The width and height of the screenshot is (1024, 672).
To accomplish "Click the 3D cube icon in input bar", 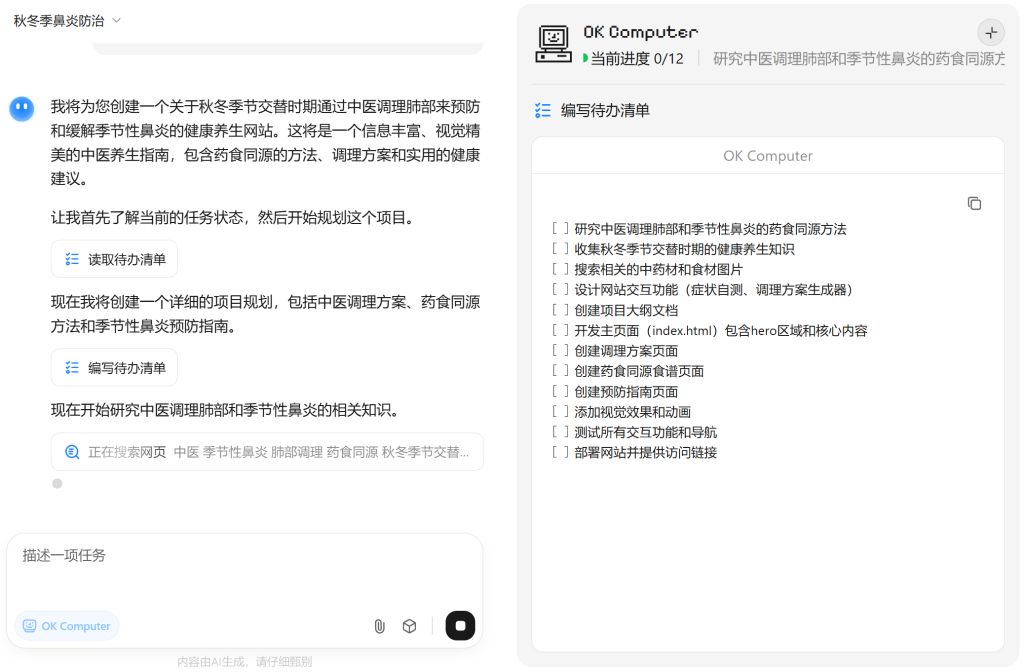I will (x=409, y=626).
